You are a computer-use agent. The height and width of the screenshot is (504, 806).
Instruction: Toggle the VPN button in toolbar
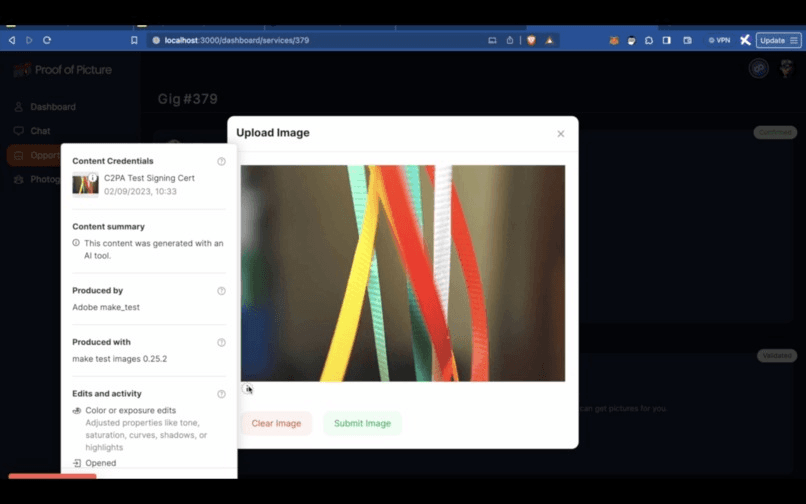pos(719,40)
